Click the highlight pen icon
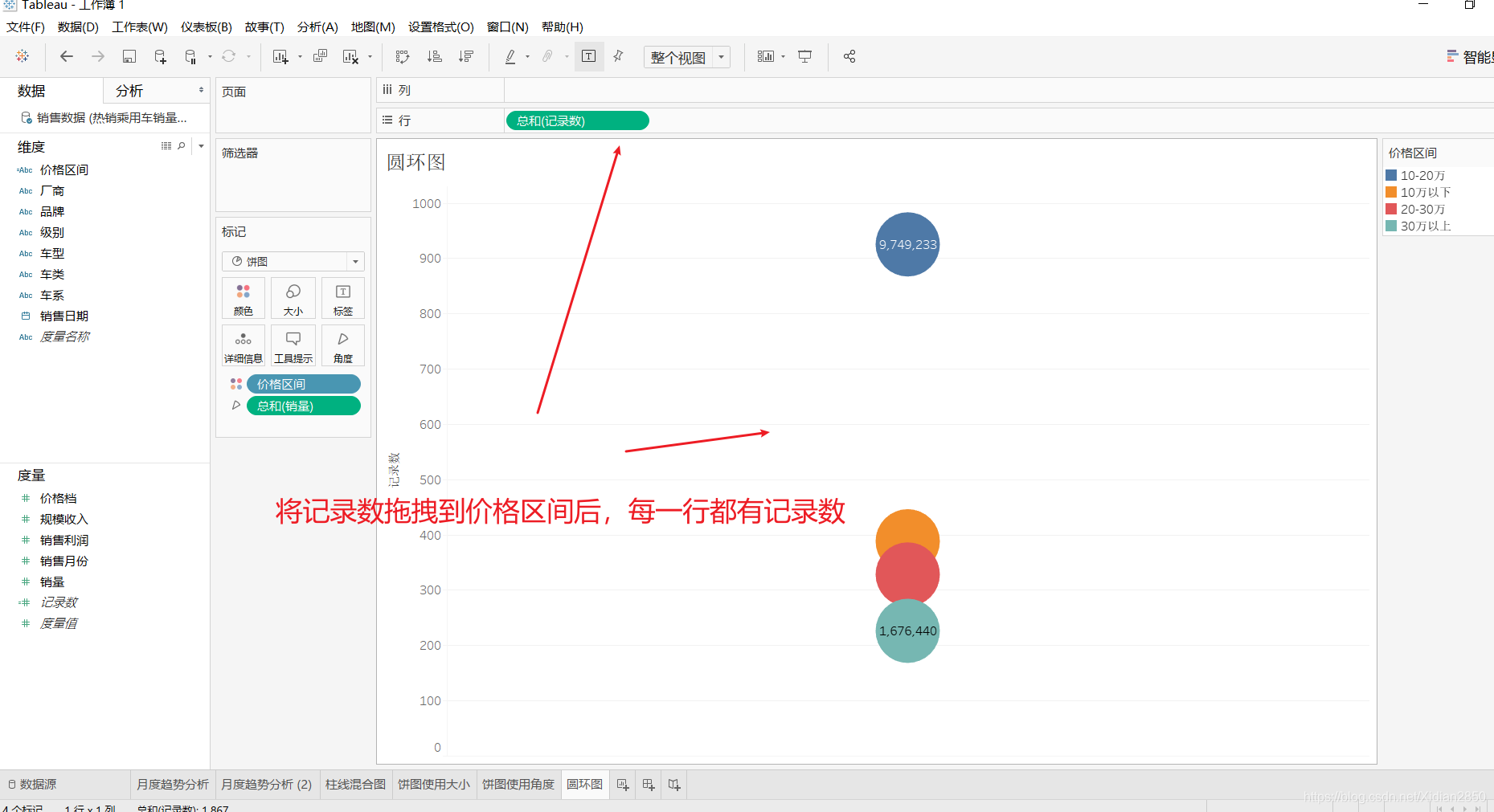 (510, 56)
